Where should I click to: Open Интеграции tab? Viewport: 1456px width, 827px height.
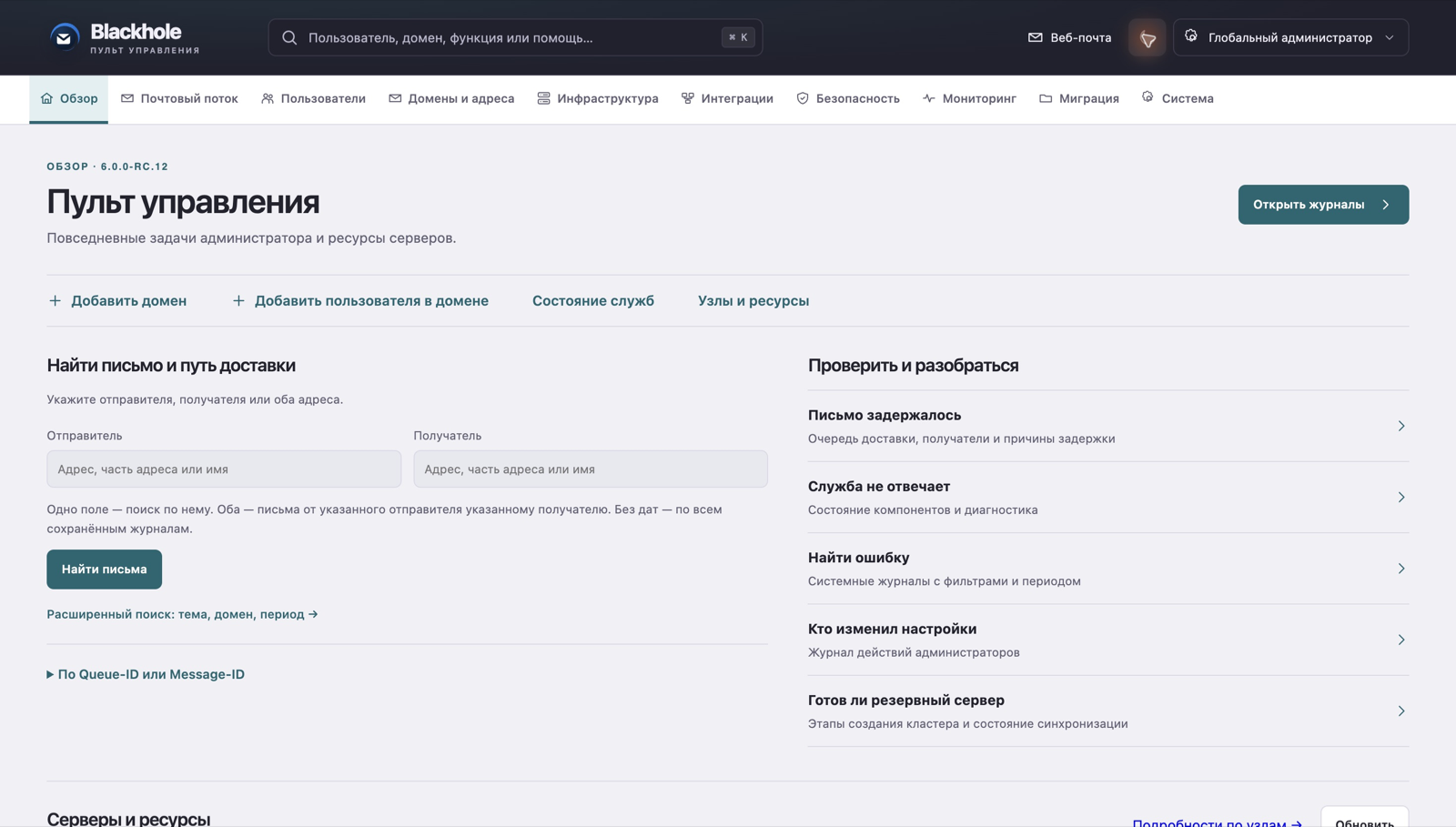point(727,98)
